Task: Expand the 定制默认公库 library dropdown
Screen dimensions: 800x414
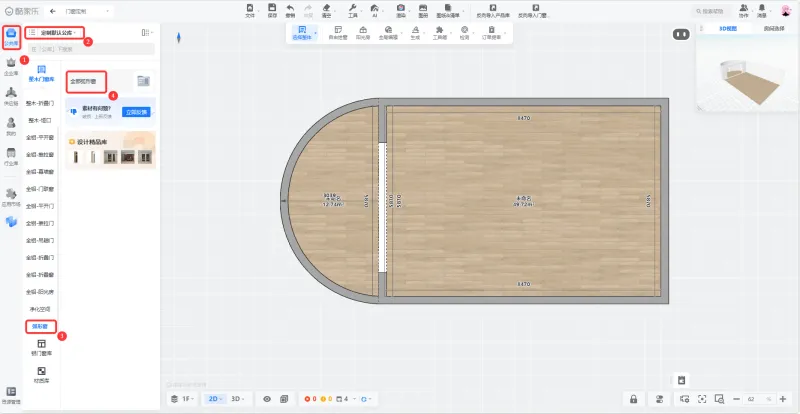Action: point(58,33)
